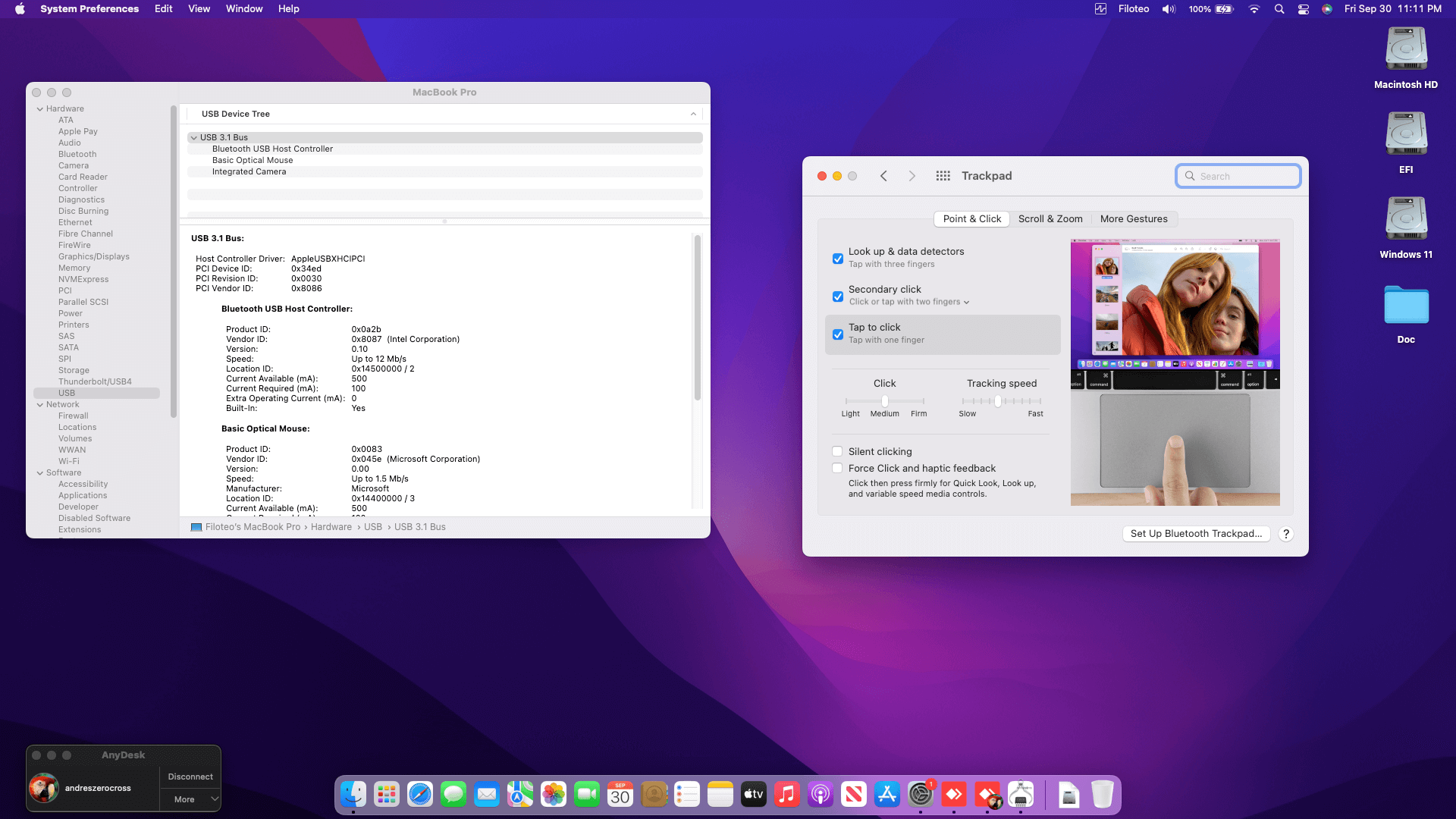Image resolution: width=1456 pixels, height=819 pixels.
Task: Collapse the USB 3.1 Bus tree row
Action: tap(194, 138)
